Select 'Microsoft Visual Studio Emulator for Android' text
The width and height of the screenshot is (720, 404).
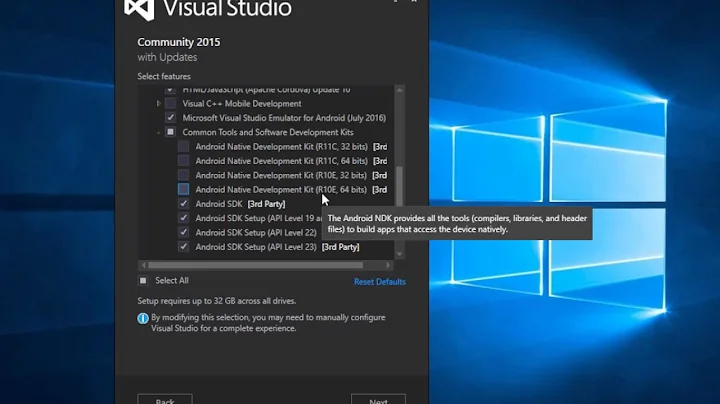coord(284,118)
